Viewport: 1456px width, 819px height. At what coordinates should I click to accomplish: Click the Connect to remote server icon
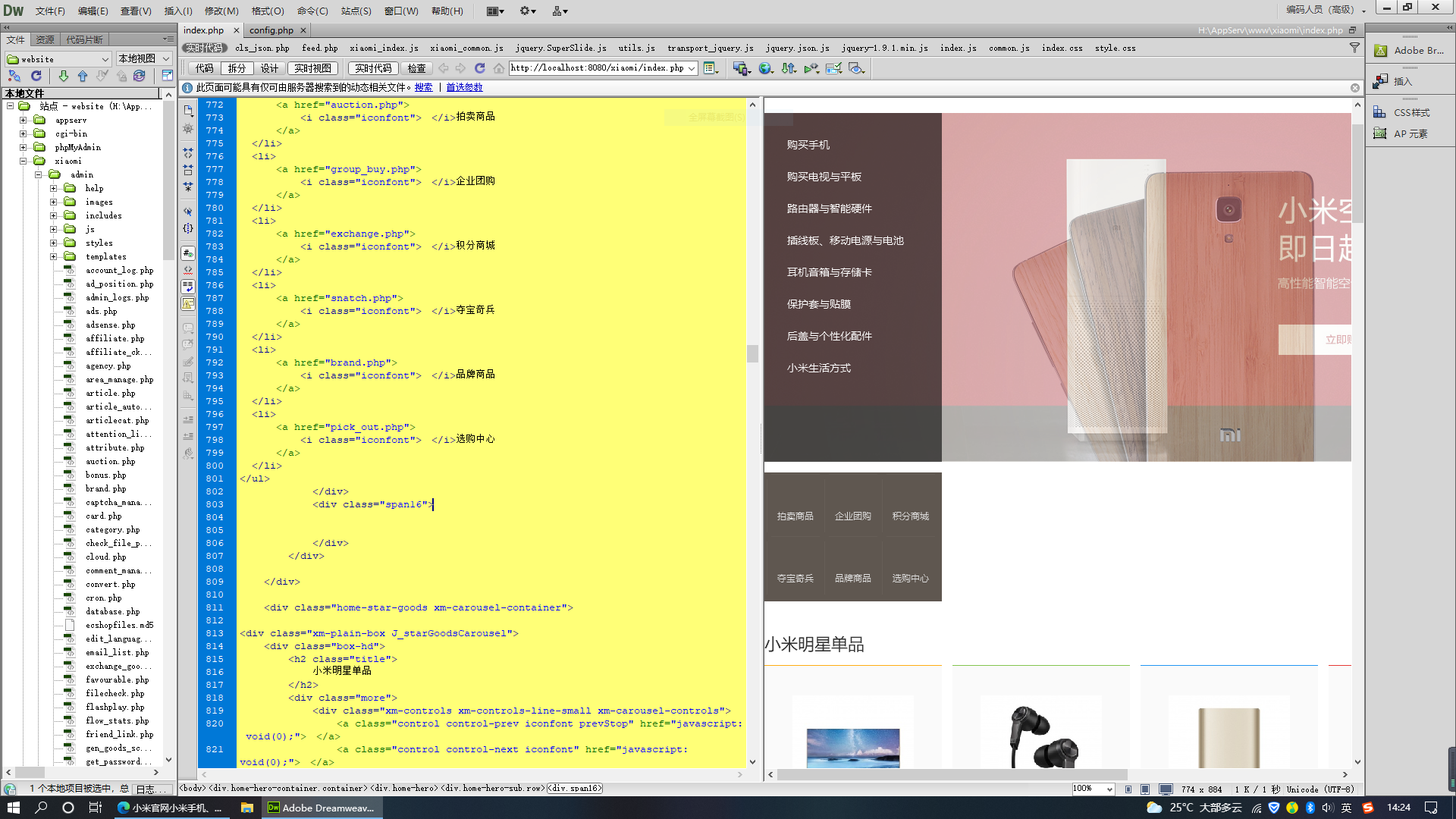pos(14,76)
